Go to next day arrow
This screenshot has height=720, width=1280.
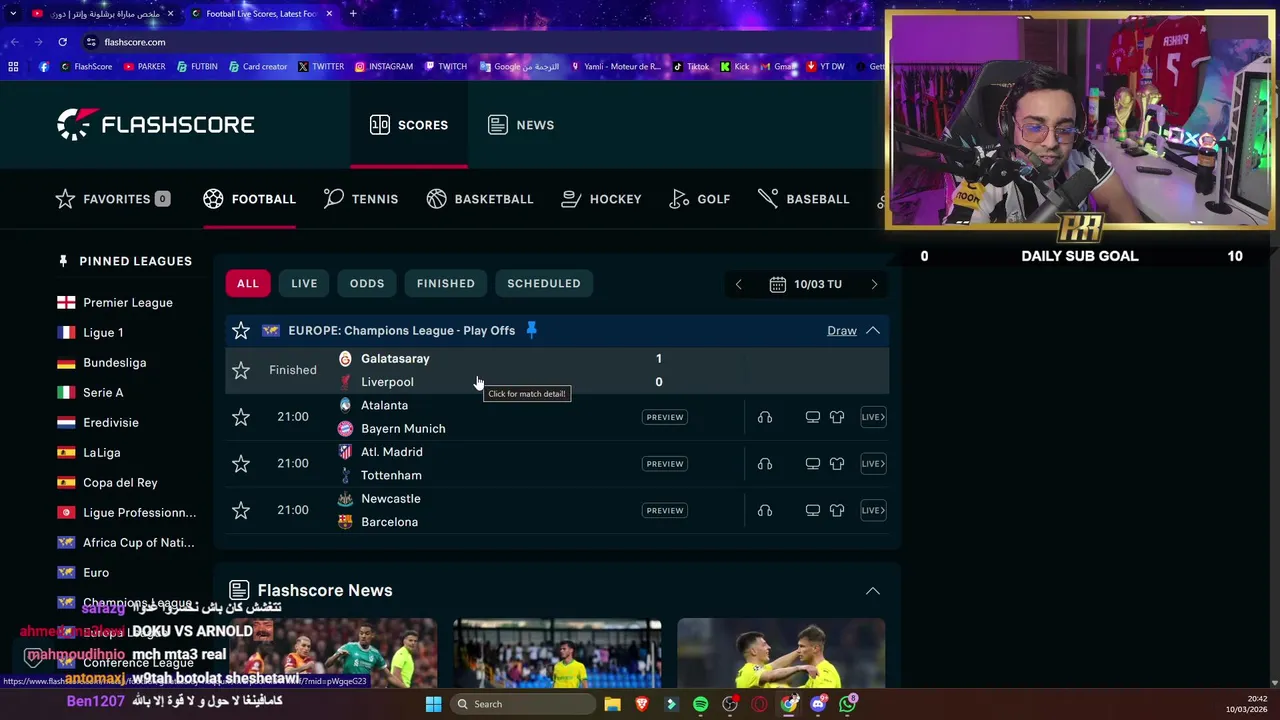pyautogui.click(x=874, y=284)
